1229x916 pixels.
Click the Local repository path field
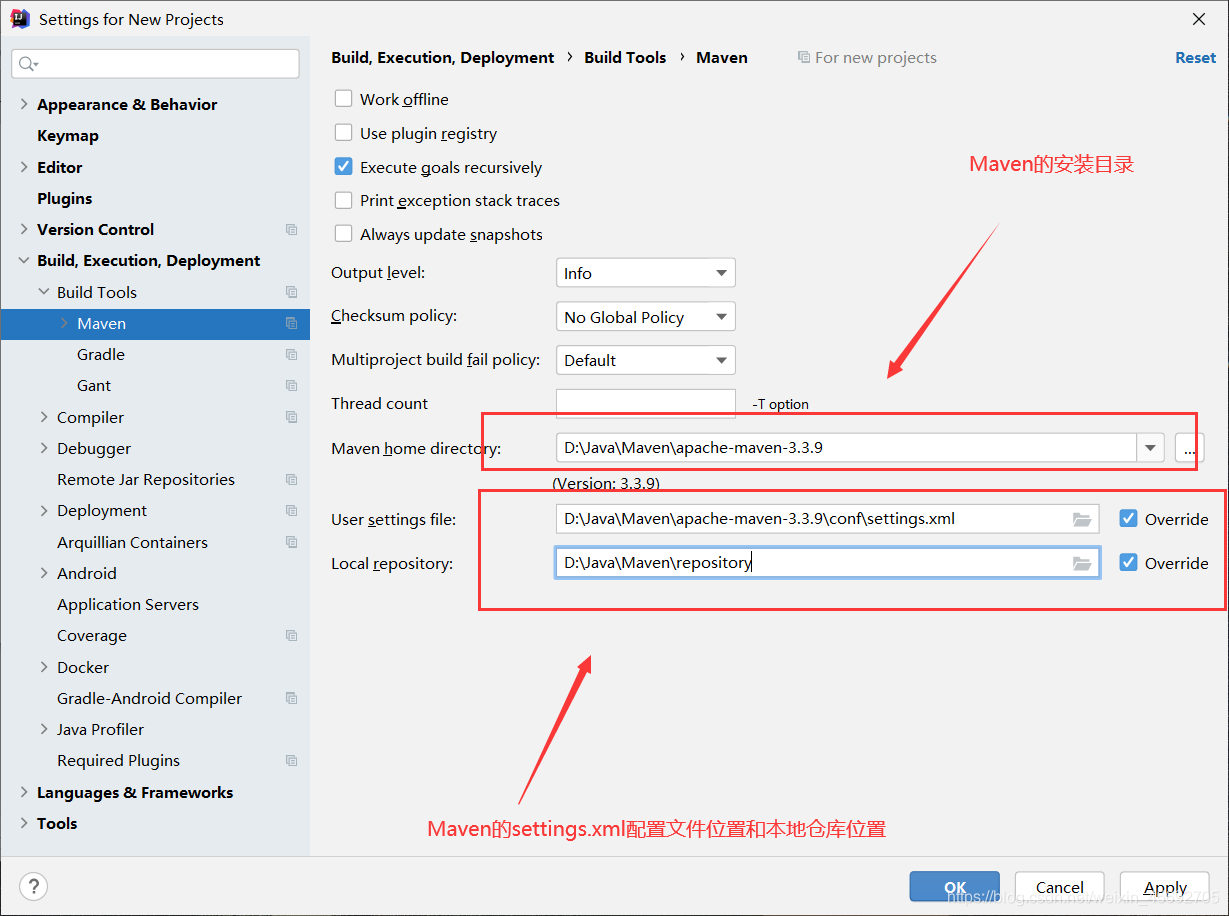pos(827,563)
